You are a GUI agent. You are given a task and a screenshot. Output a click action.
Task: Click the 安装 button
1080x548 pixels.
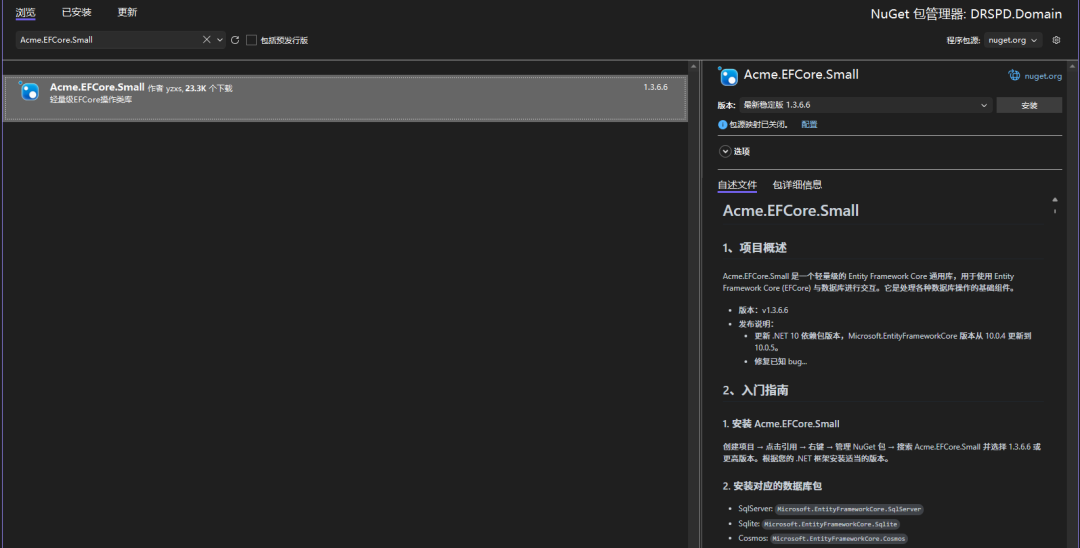click(1029, 105)
